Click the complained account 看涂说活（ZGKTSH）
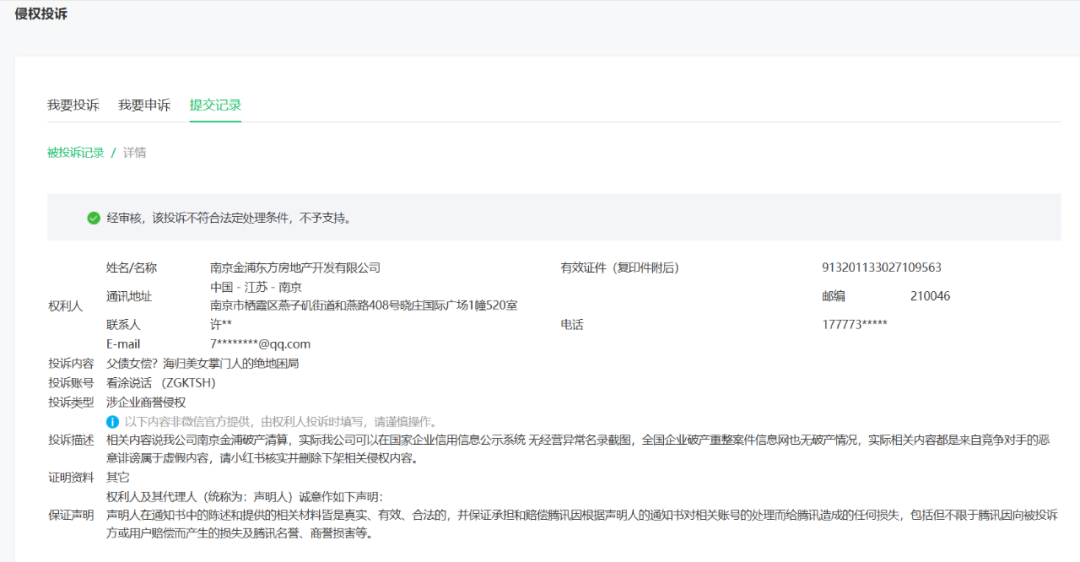This screenshot has width=1080, height=562. (161, 383)
